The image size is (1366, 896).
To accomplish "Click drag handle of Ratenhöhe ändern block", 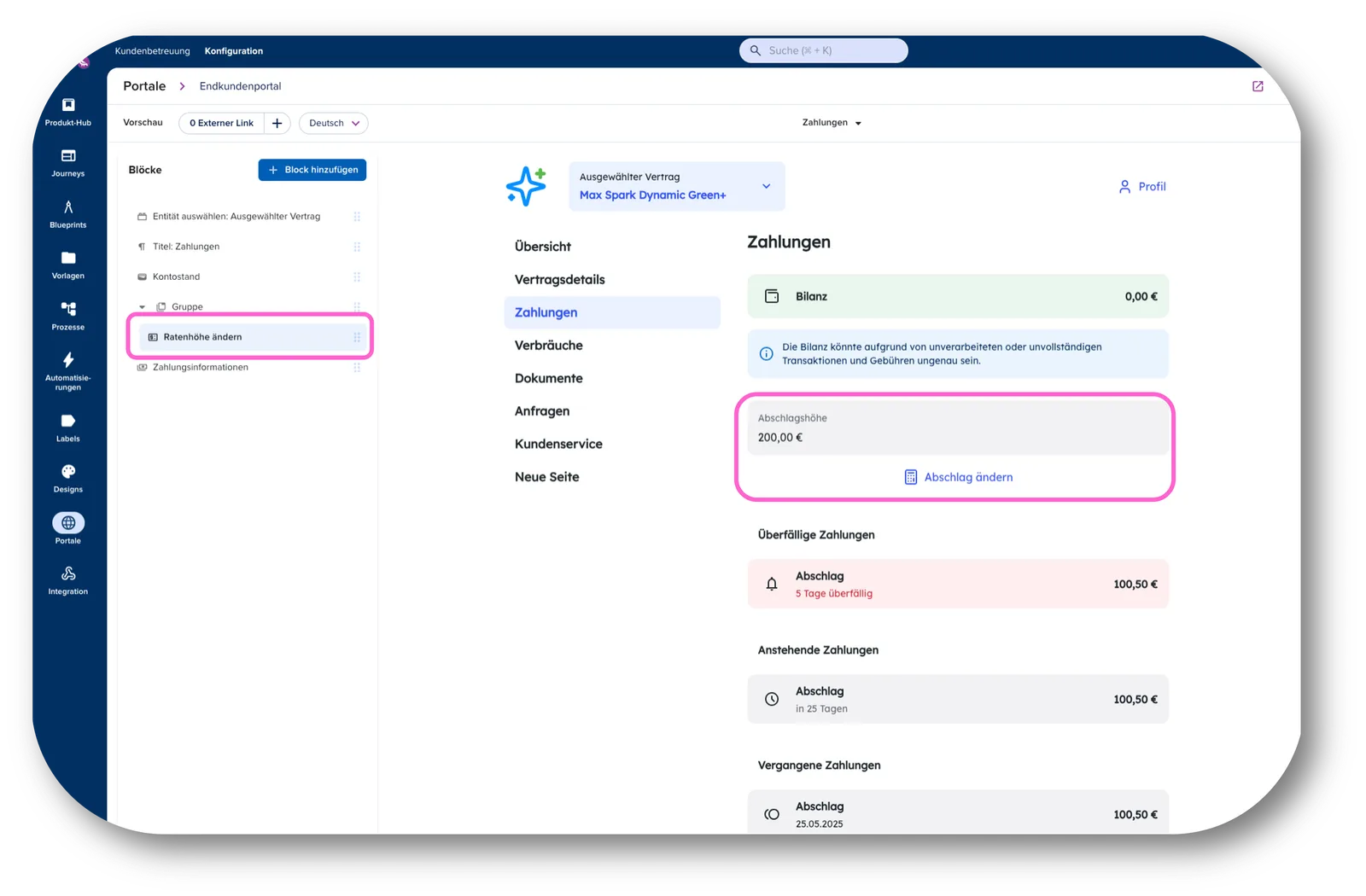I will click(x=357, y=337).
